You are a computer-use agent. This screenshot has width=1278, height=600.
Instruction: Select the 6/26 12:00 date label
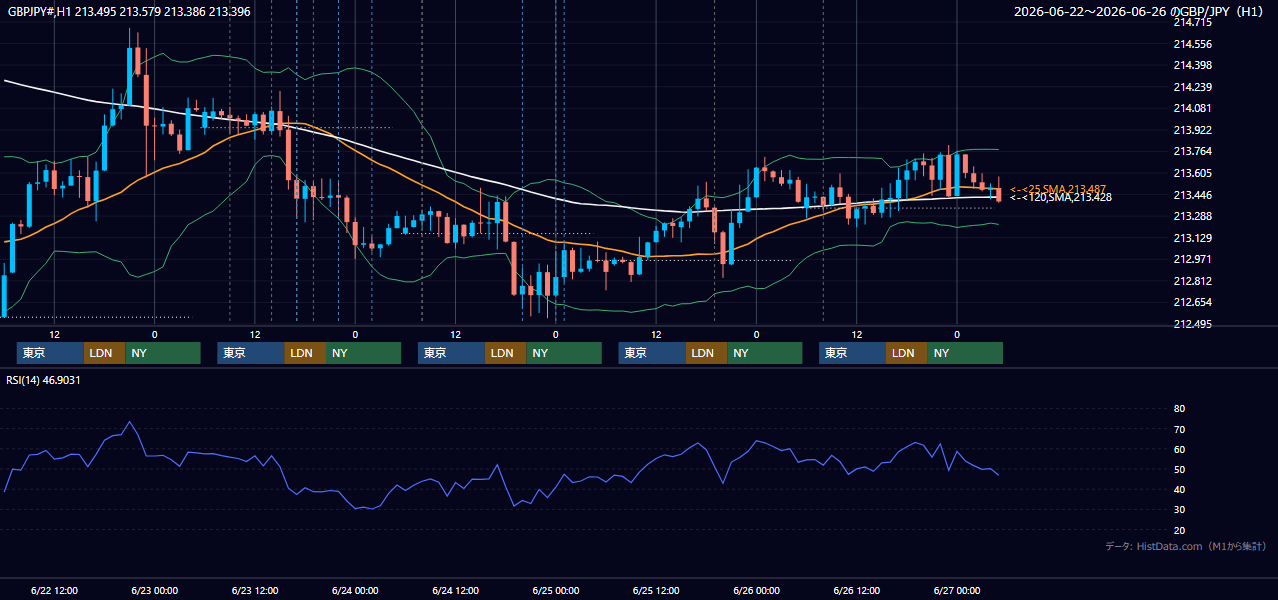click(857, 590)
